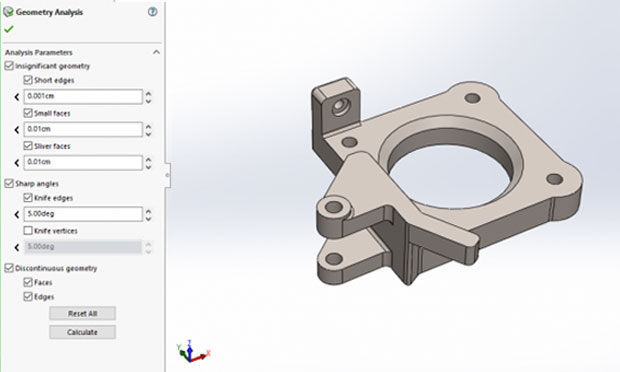Collapse the Analysis Parameters section
620x372 pixels.
pyautogui.click(x=156, y=52)
